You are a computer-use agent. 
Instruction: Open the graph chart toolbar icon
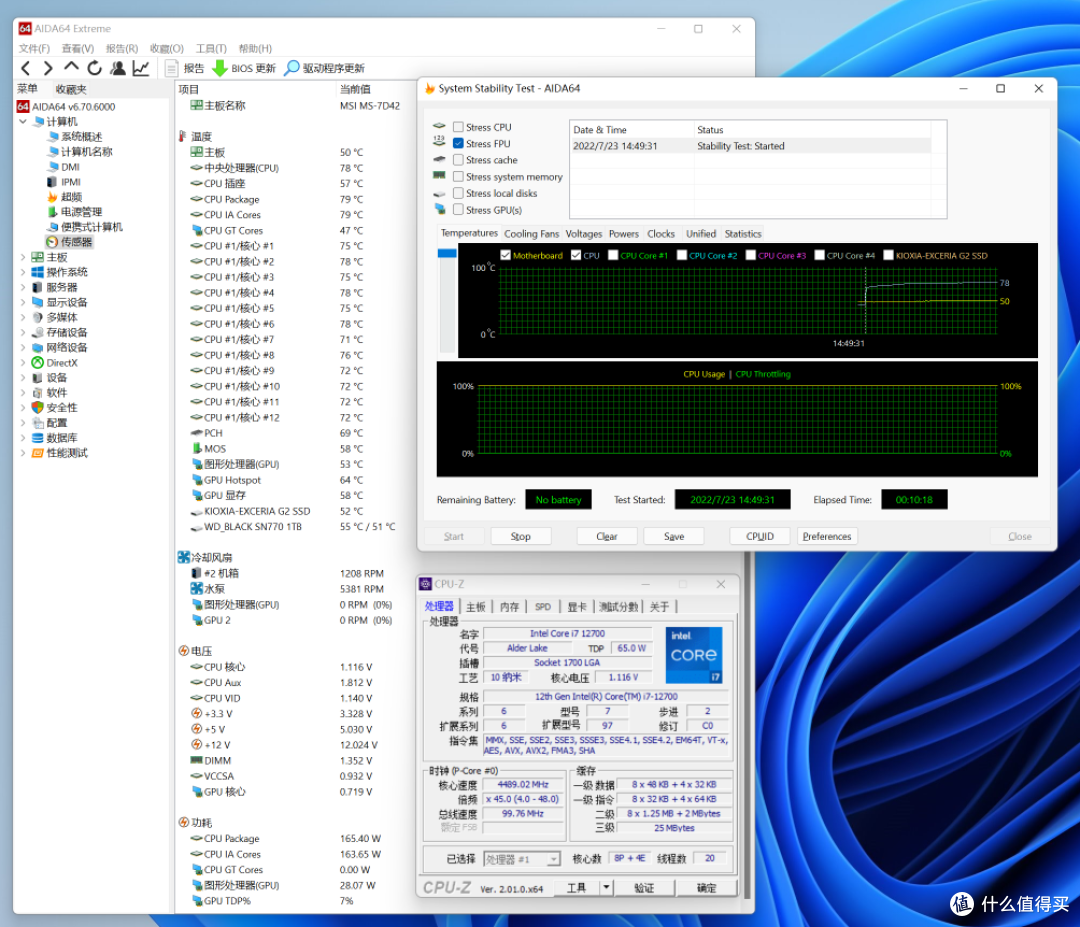click(141, 68)
